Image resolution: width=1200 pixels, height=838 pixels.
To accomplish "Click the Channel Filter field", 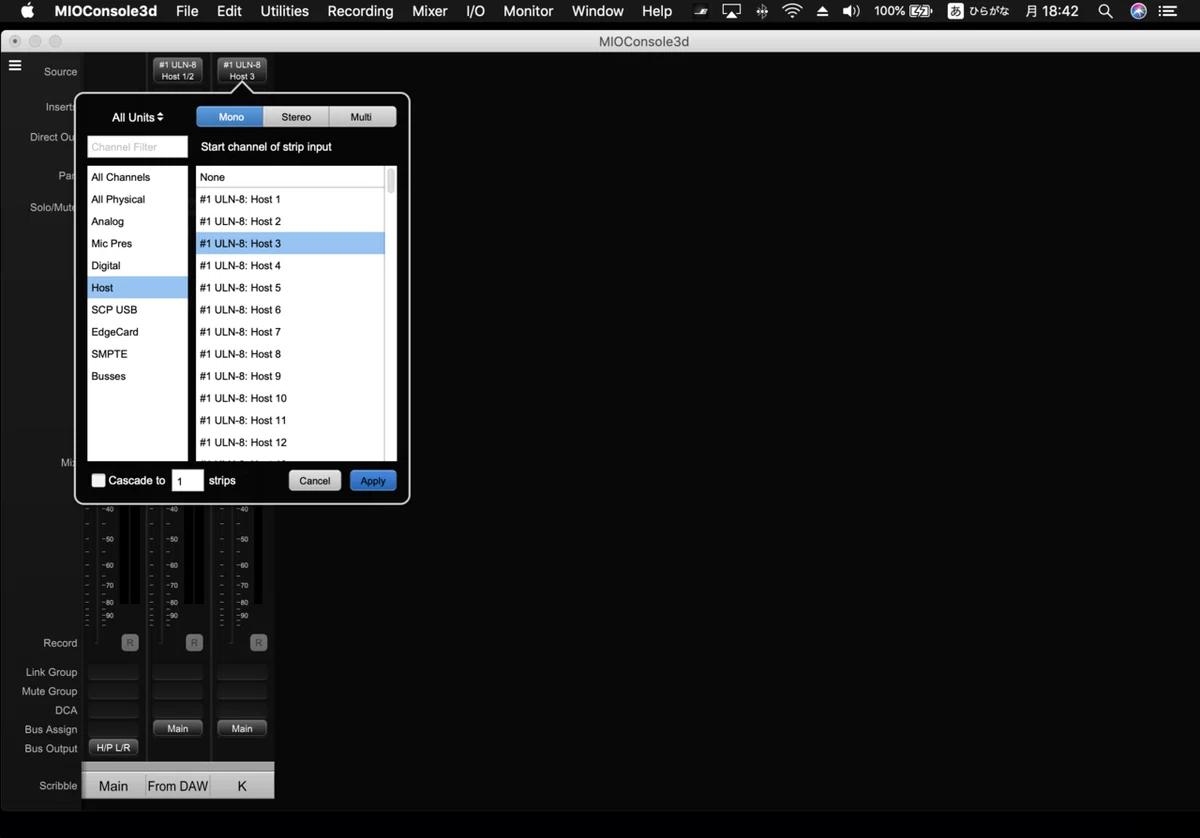I will 137,147.
